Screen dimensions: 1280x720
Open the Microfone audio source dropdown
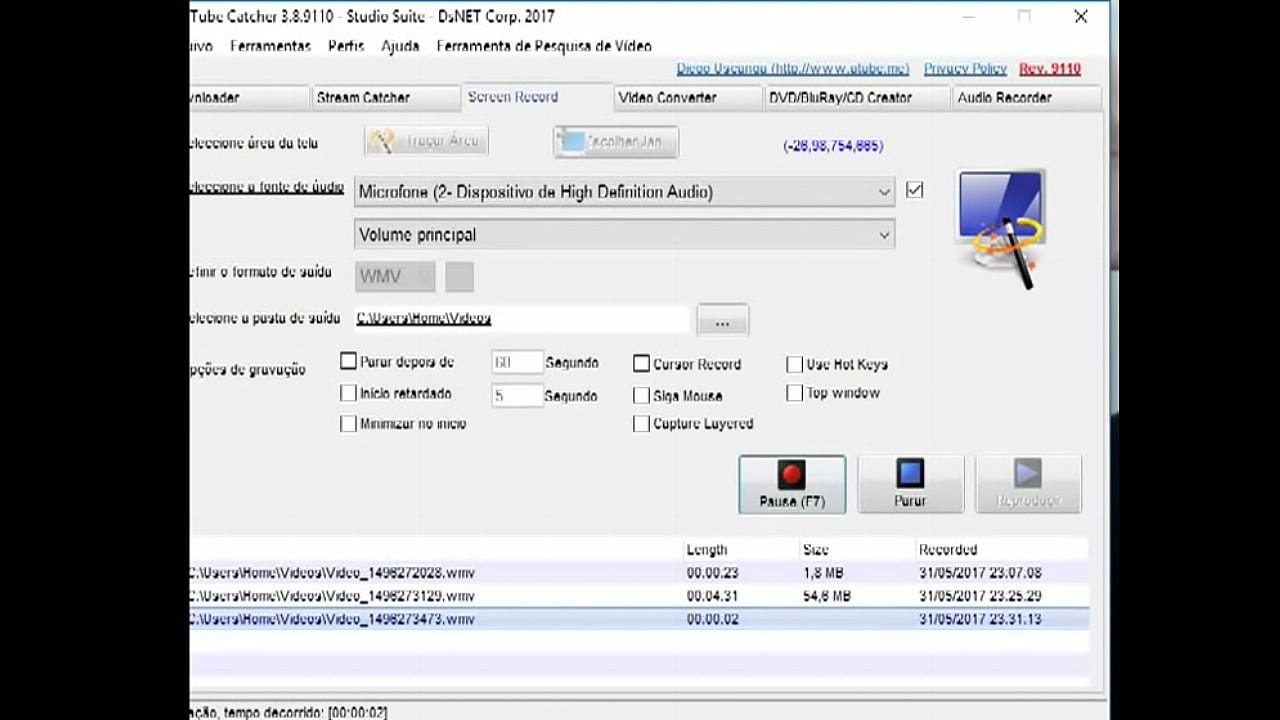[x=624, y=192]
